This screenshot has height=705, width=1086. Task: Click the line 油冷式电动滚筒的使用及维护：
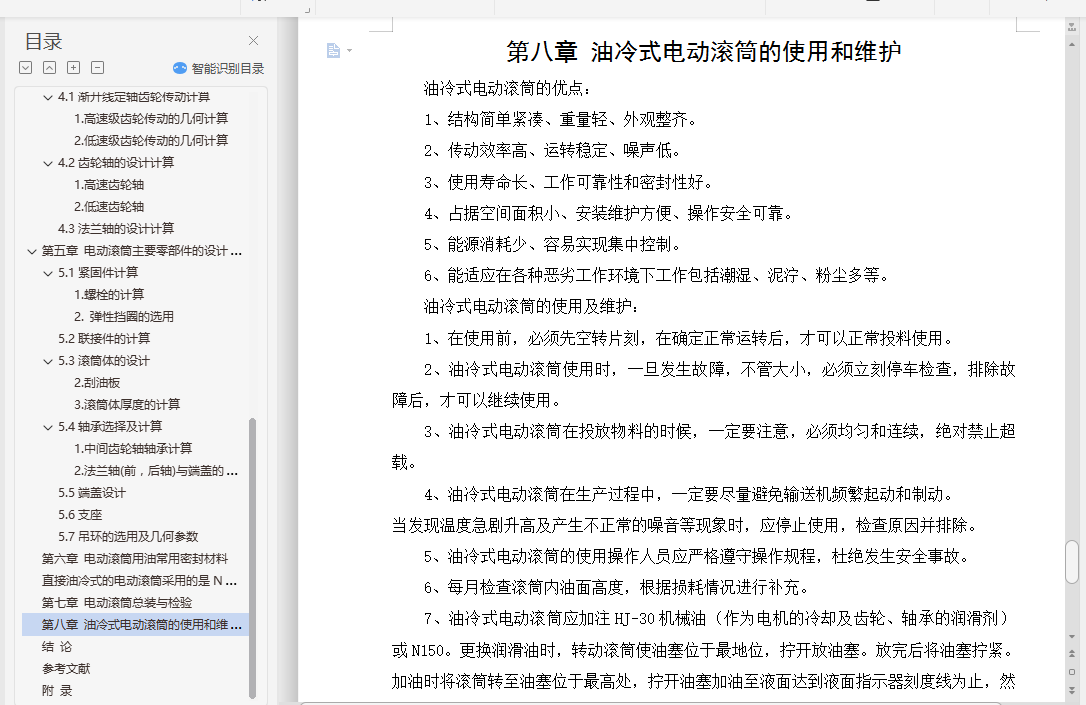tap(532, 306)
